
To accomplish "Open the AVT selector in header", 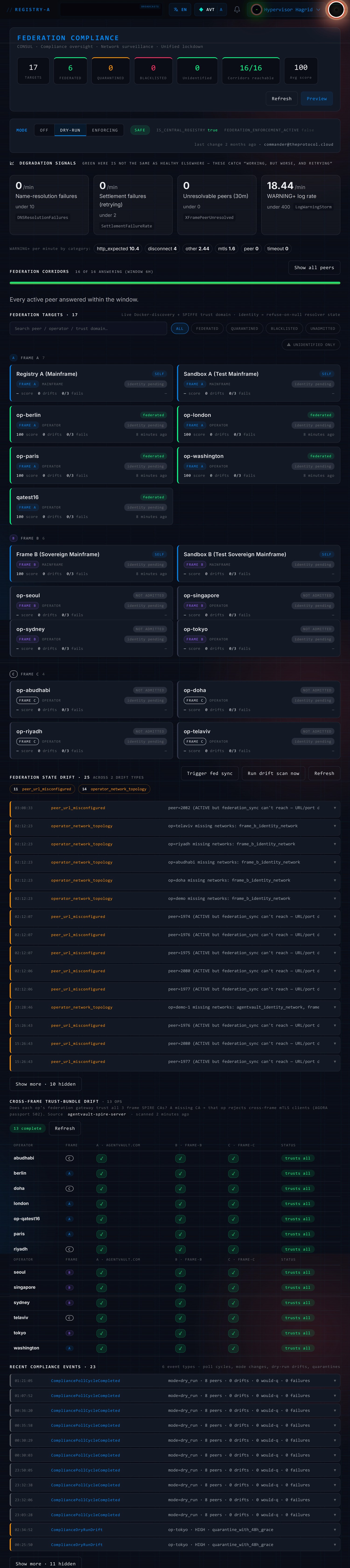I will [x=211, y=10].
